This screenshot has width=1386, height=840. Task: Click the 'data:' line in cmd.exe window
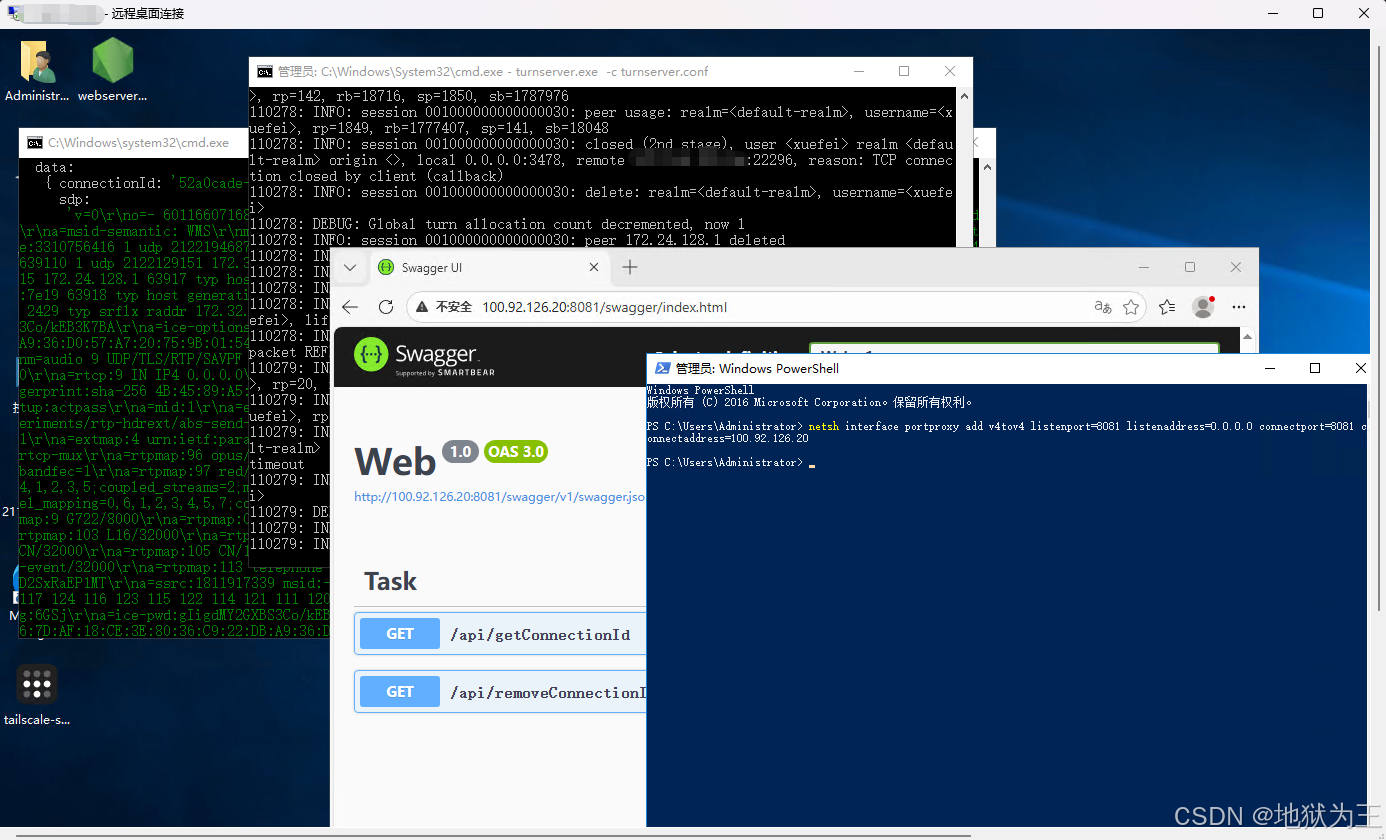tap(54, 167)
